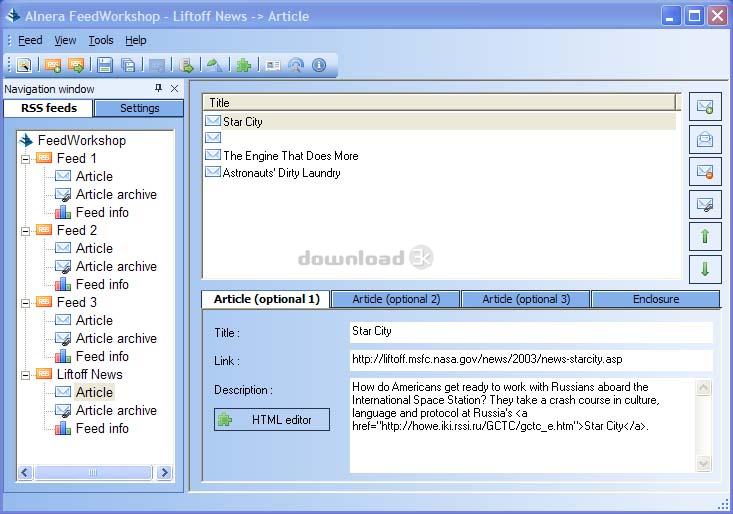Open the Tools menu

point(101,40)
